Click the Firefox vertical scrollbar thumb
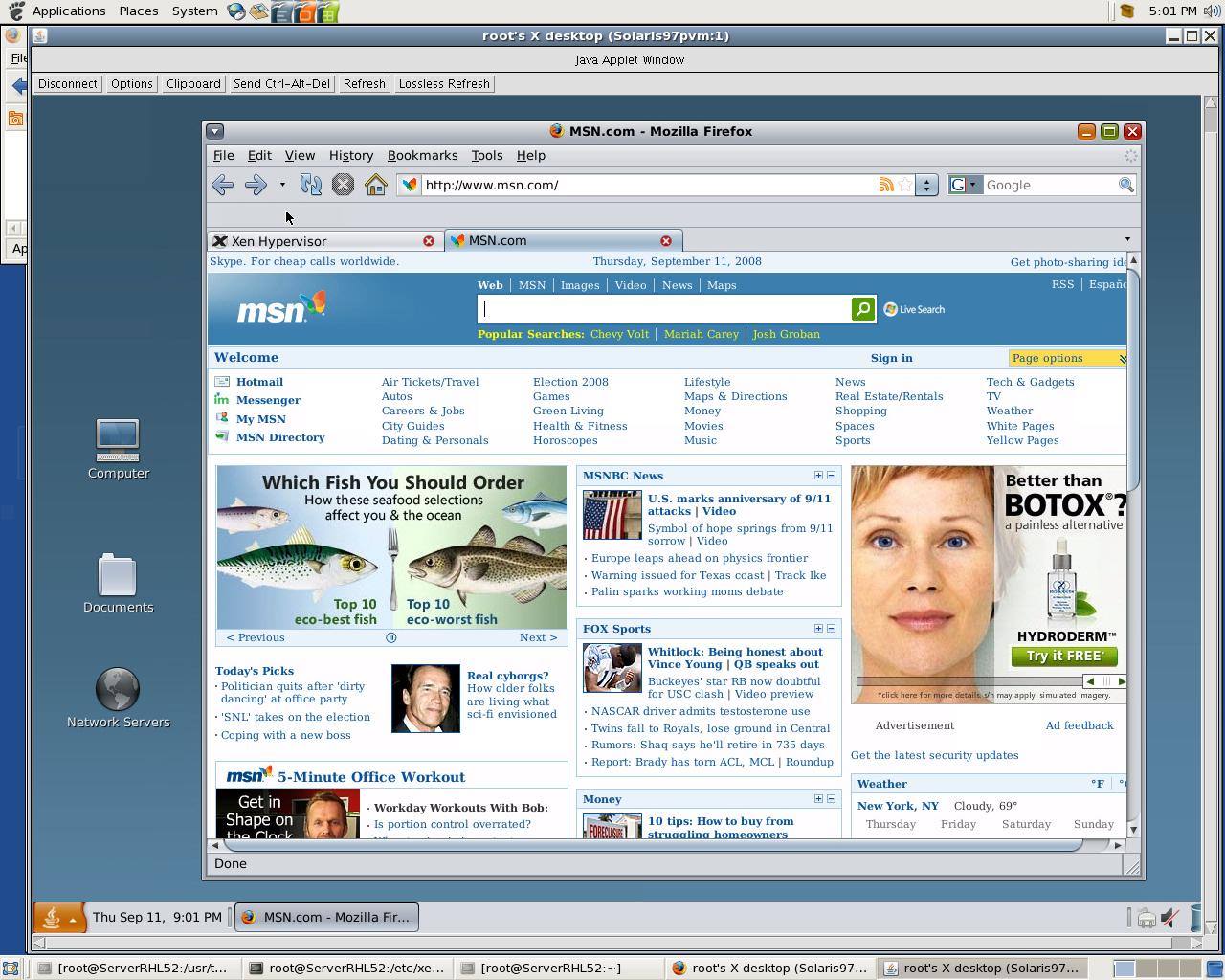Screen dimensions: 1225x980 (x=1133, y=378)
